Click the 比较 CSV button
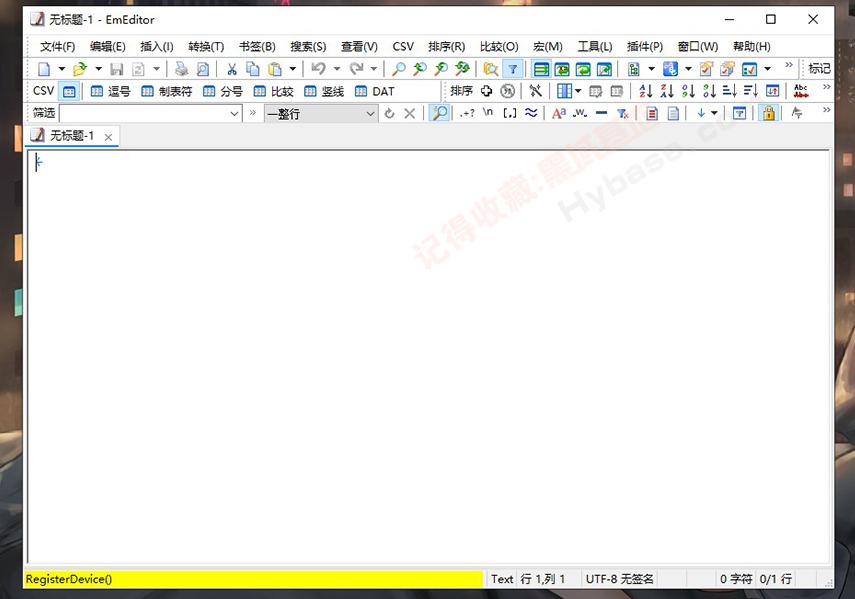The image size is (855, 599). coord(274,92)
